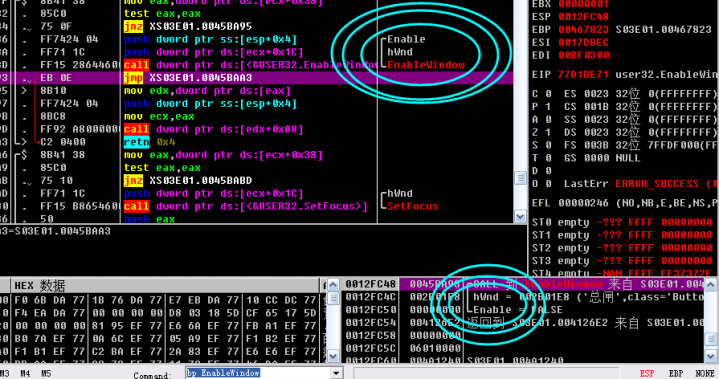The image size is (719, 379).
Task: Click EDI register value 00BF0300
Action: 583,55
